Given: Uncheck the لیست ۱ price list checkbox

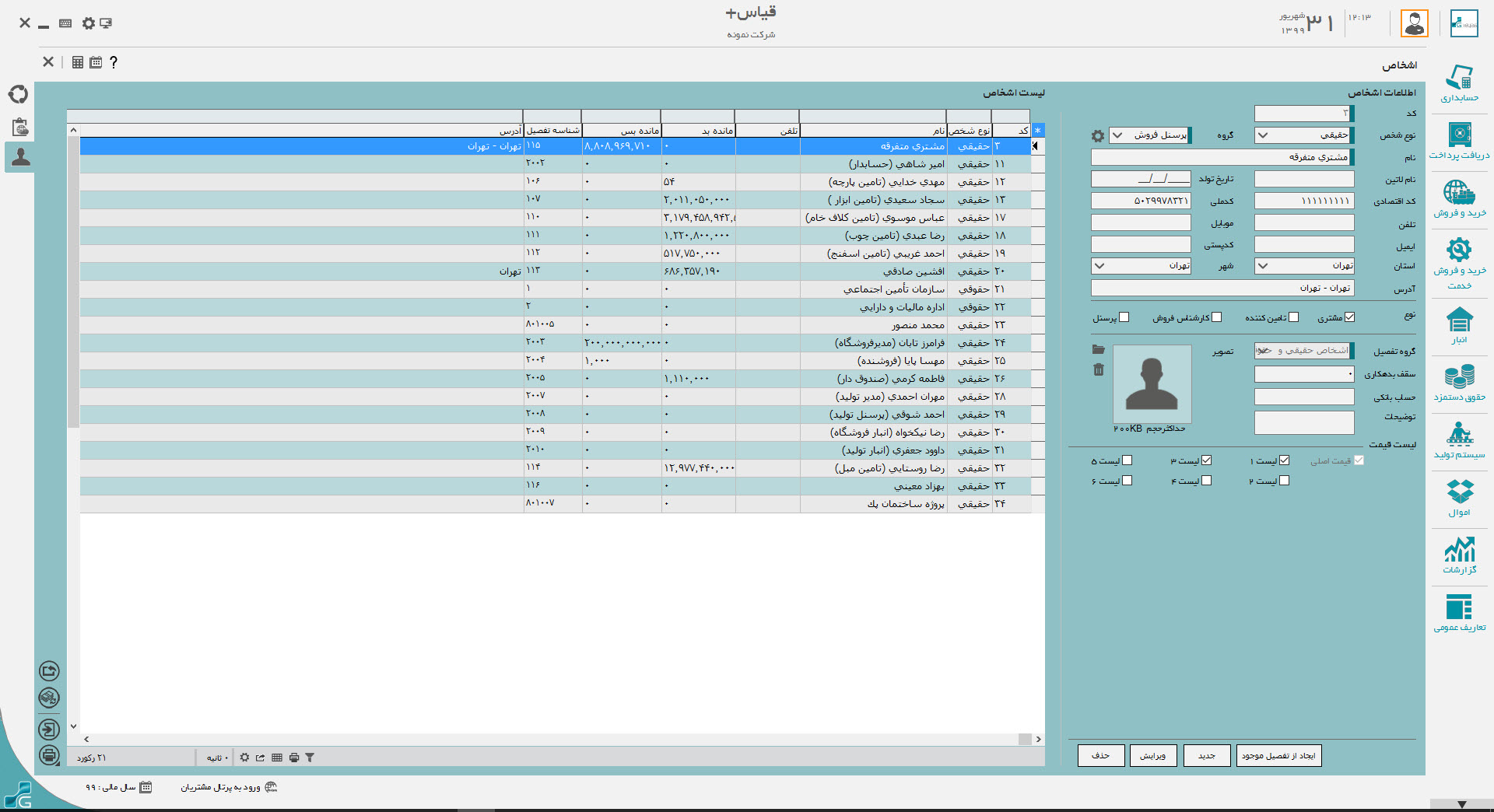Looking at the screenshot, I should click(x=1285, y=460).
